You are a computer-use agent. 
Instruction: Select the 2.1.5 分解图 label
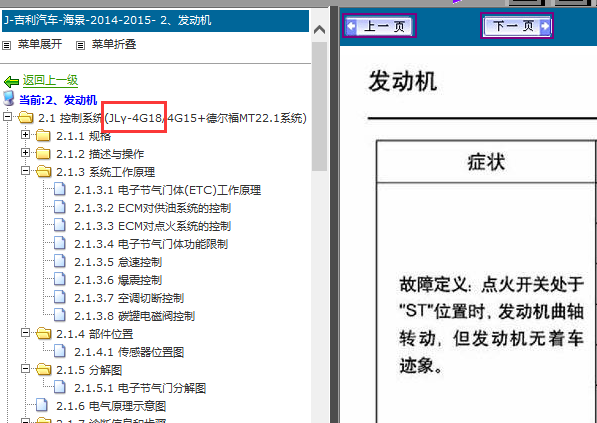click(89, 370)
